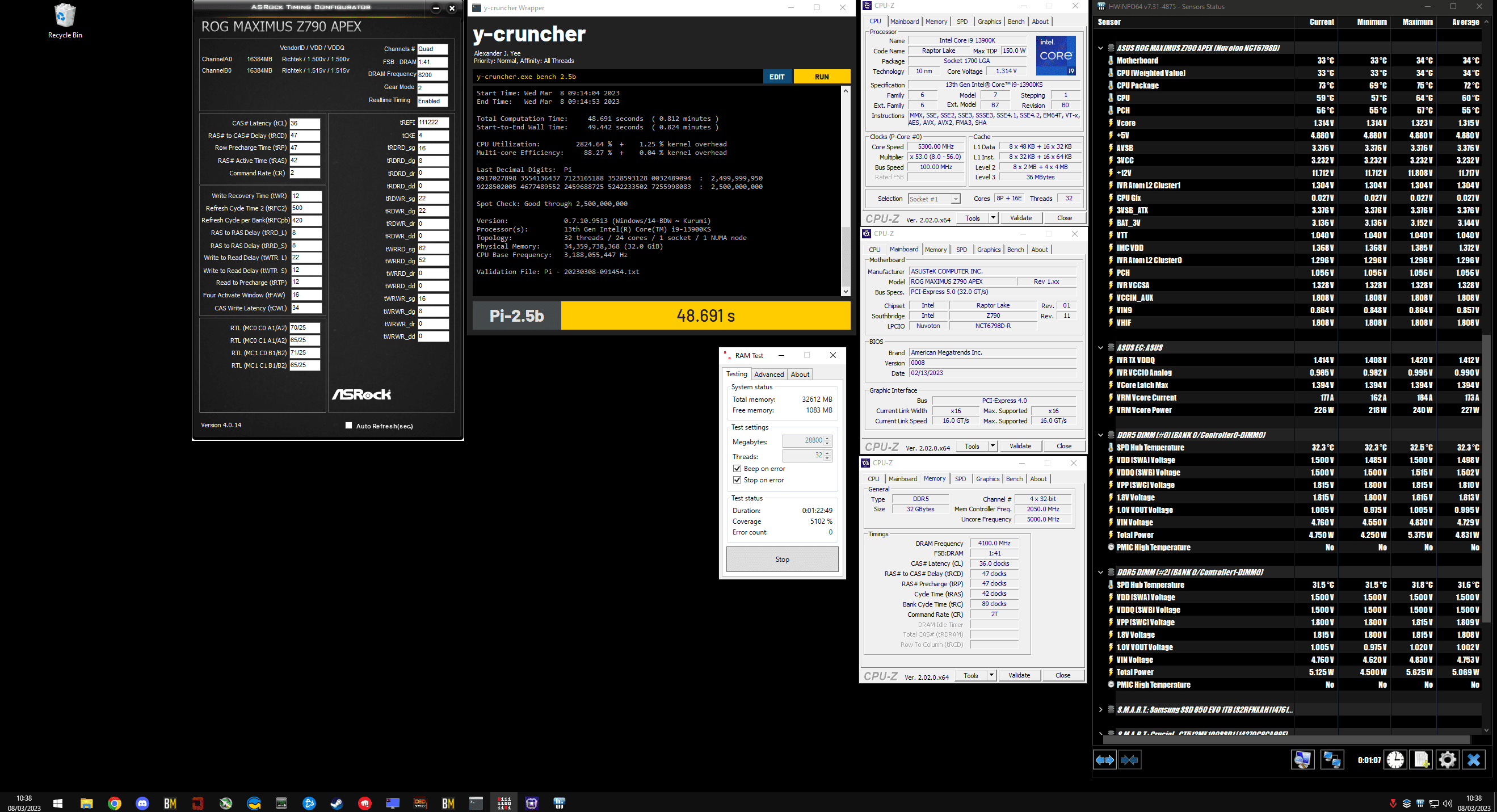Open network status tray icon
Image resolution: width=1497 pixels, height=812 pixels.
pos(1433,803)
